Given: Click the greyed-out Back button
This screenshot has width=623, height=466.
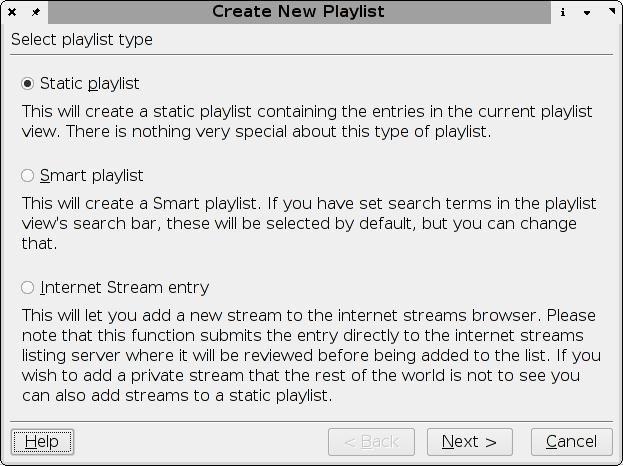Looking at the screenshot, I should (x=371, y=441).
